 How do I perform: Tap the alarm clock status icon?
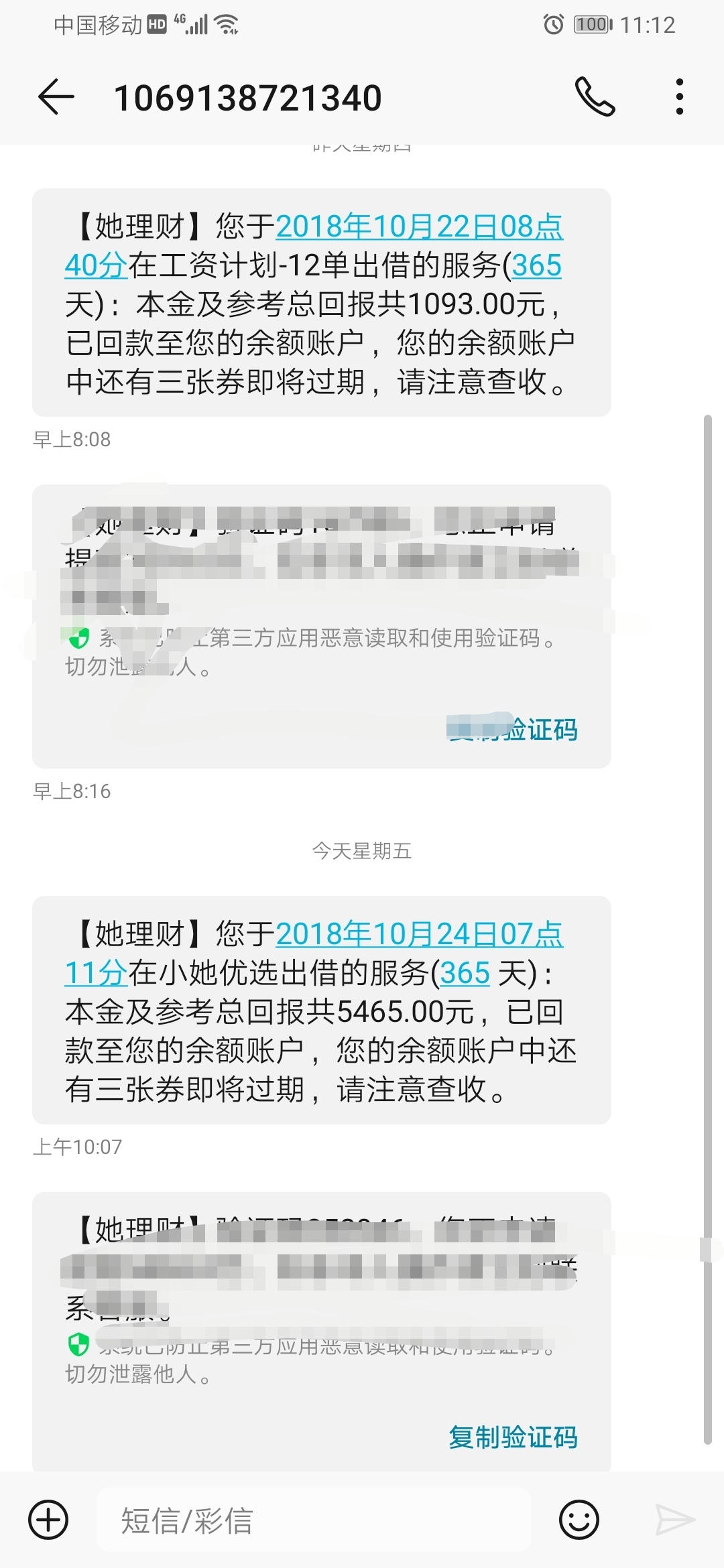click(554, 25)
